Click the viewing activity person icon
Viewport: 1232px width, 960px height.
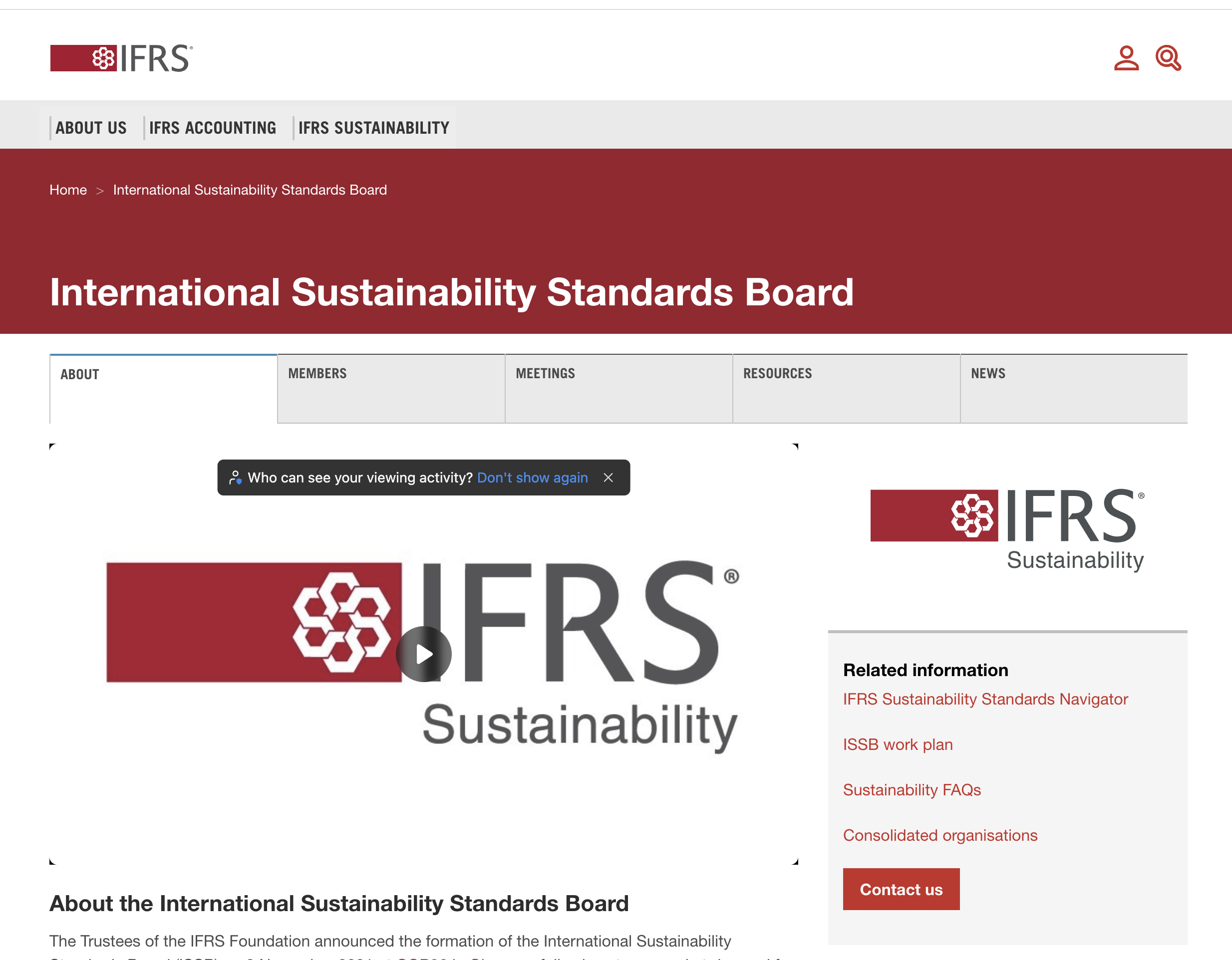(x=235, y=478)
